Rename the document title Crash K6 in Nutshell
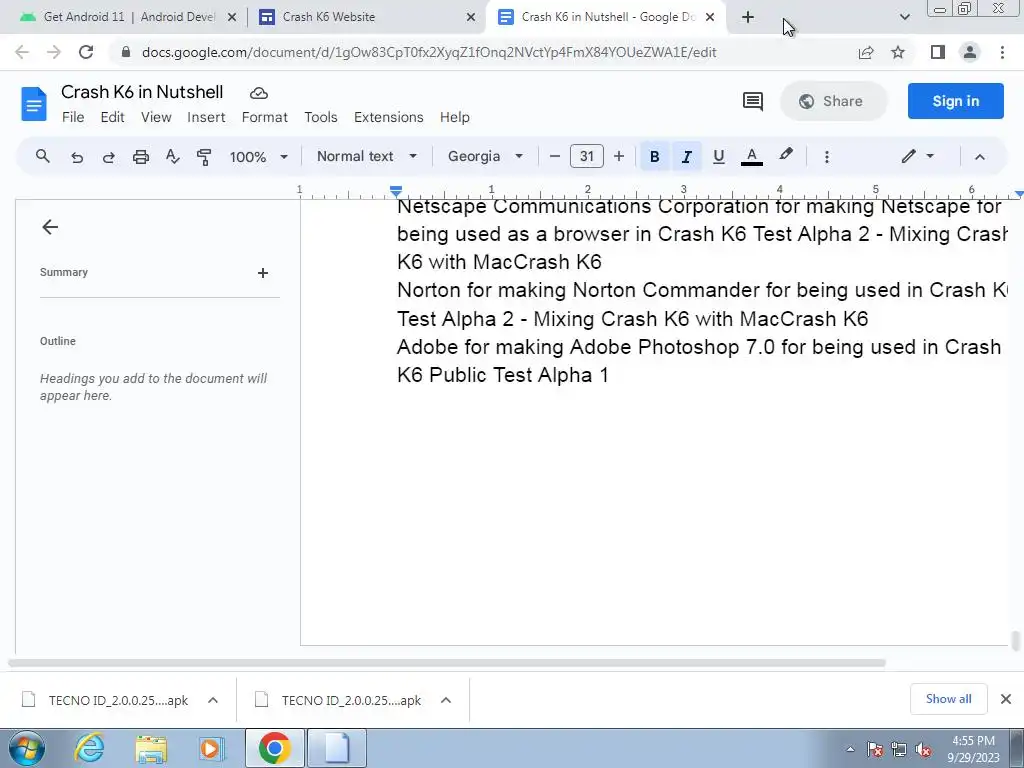This screenshot has width=1024, height=768. point(142,92)
